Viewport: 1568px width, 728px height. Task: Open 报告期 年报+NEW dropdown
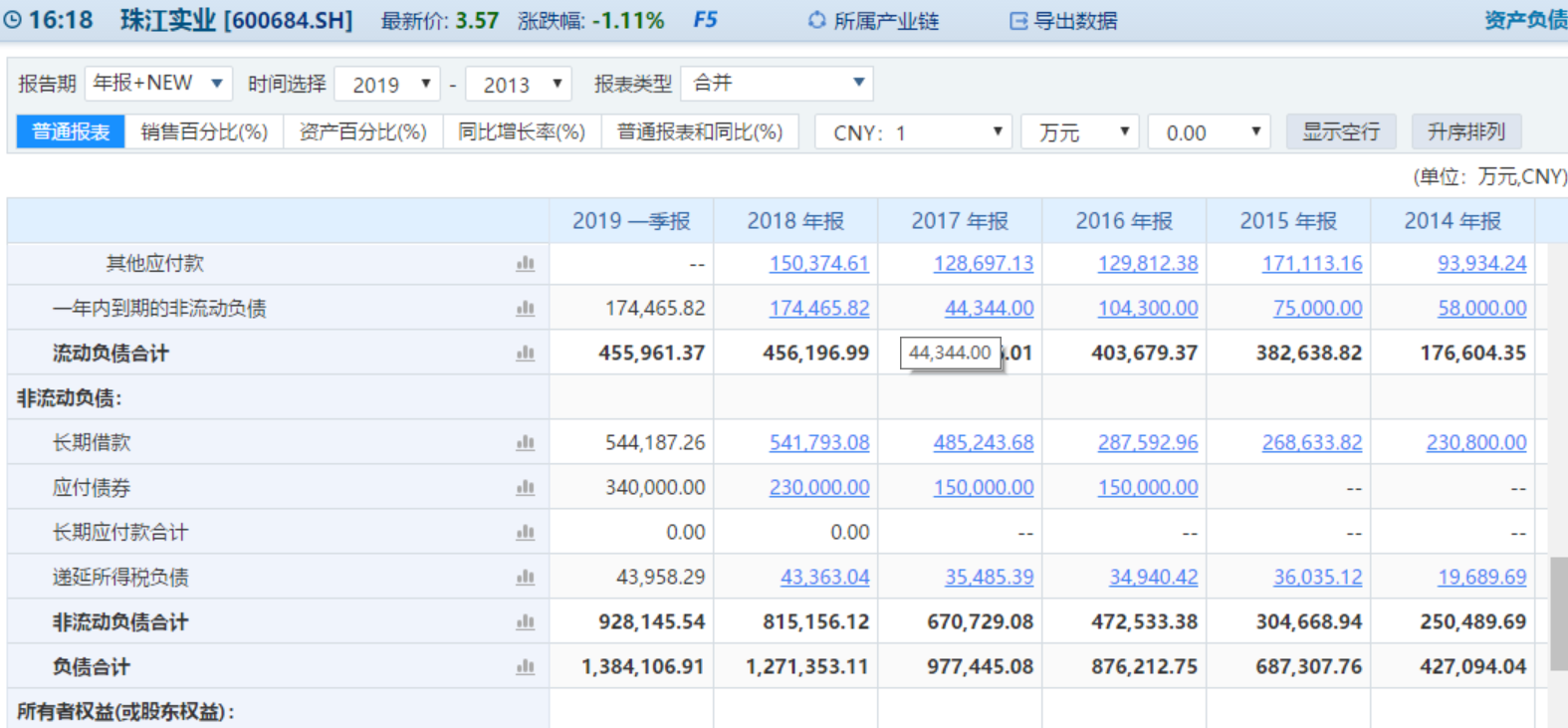[158, 84]
